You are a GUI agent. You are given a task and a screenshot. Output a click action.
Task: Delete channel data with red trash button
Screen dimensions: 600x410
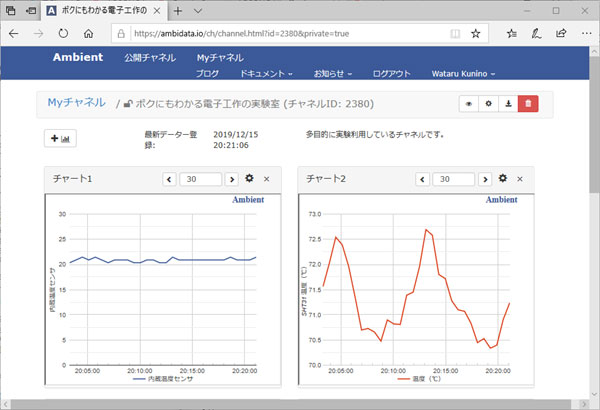coord(528,104)
